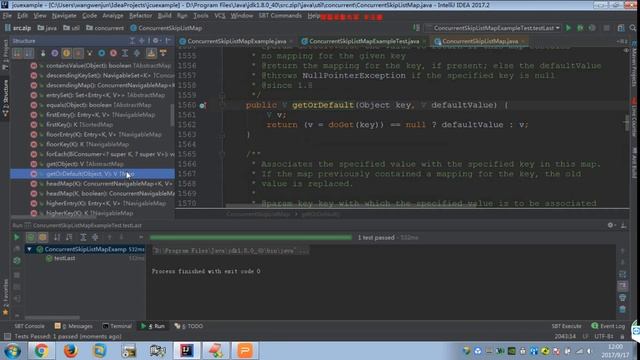Click the Structure panel vertical scrollbar

172,115
